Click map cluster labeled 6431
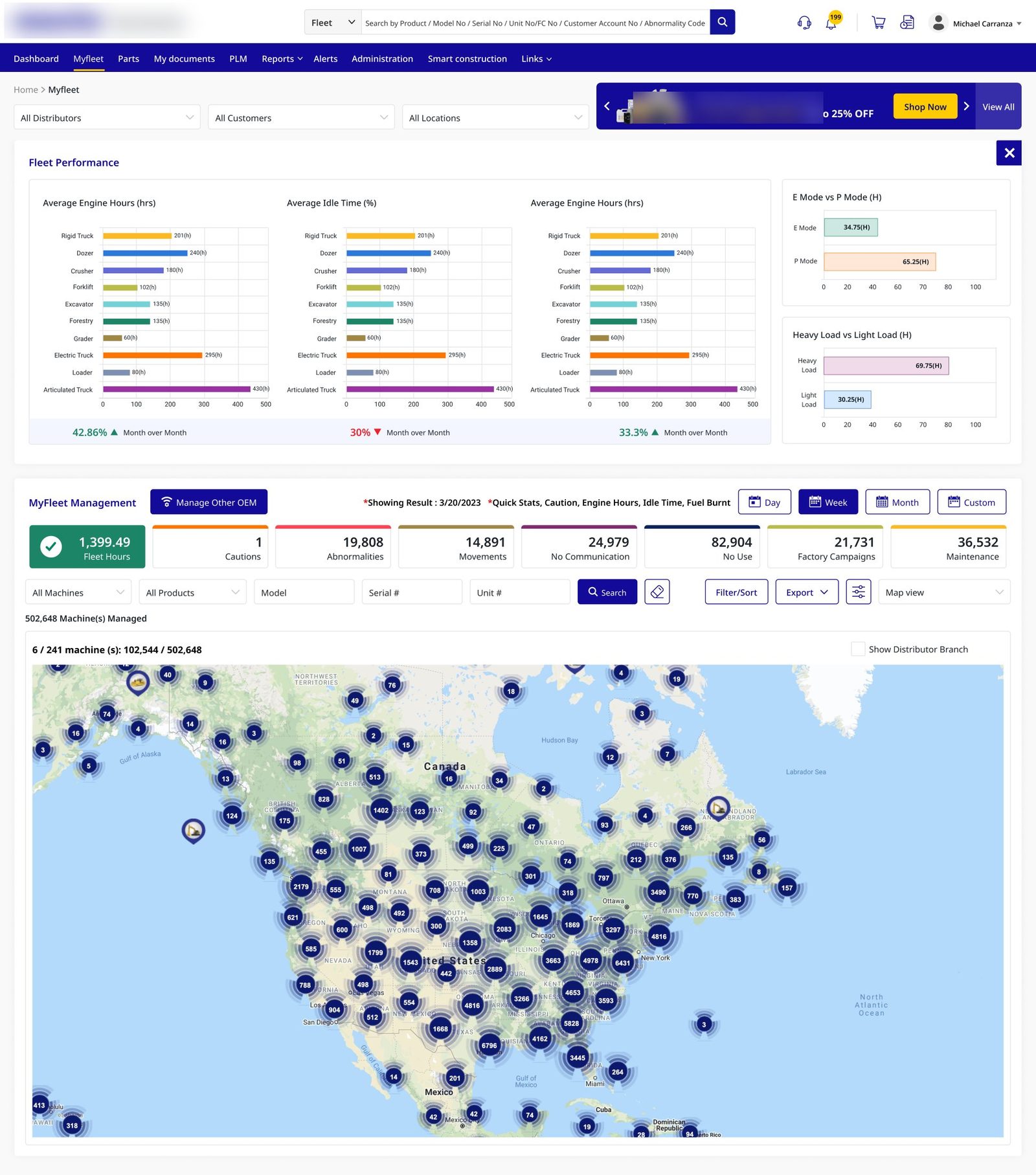1036x1175 pixels. coord(622,963)
